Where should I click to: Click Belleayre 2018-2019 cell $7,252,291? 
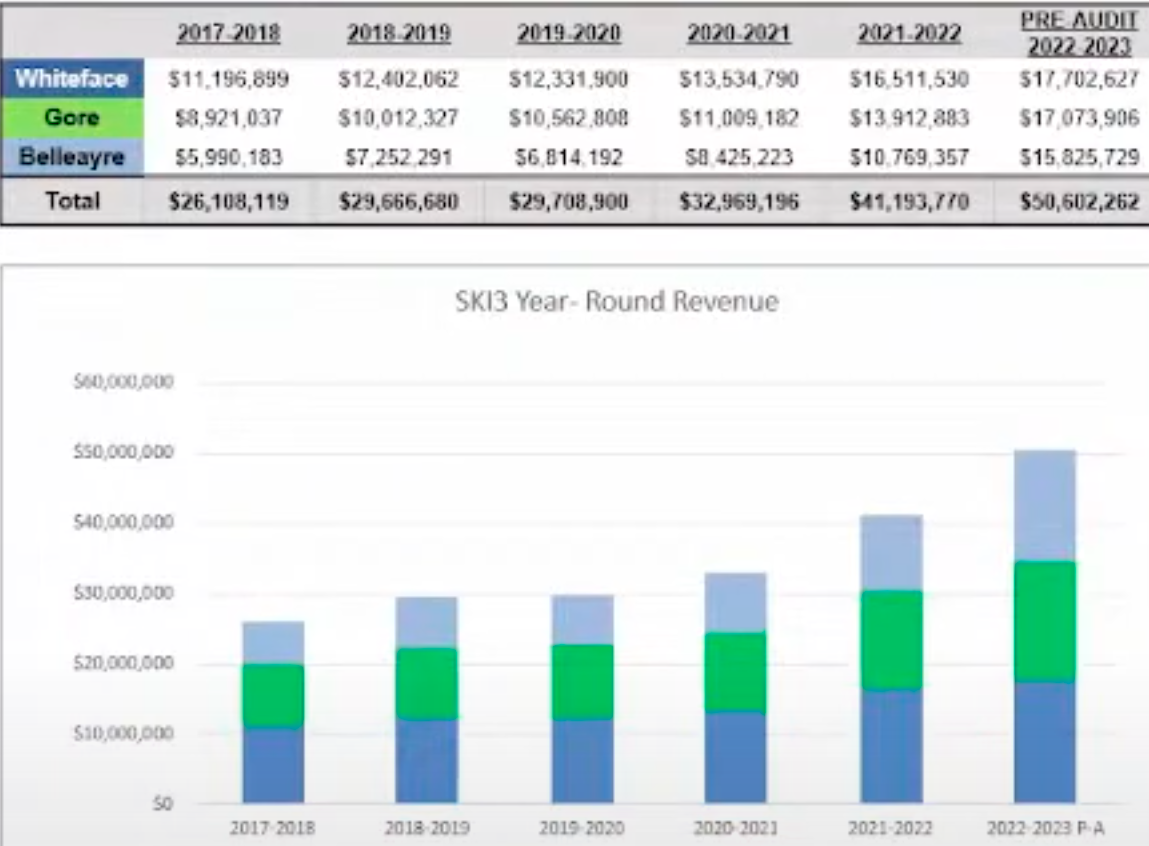pyautogui.click(x=399, y=156)
